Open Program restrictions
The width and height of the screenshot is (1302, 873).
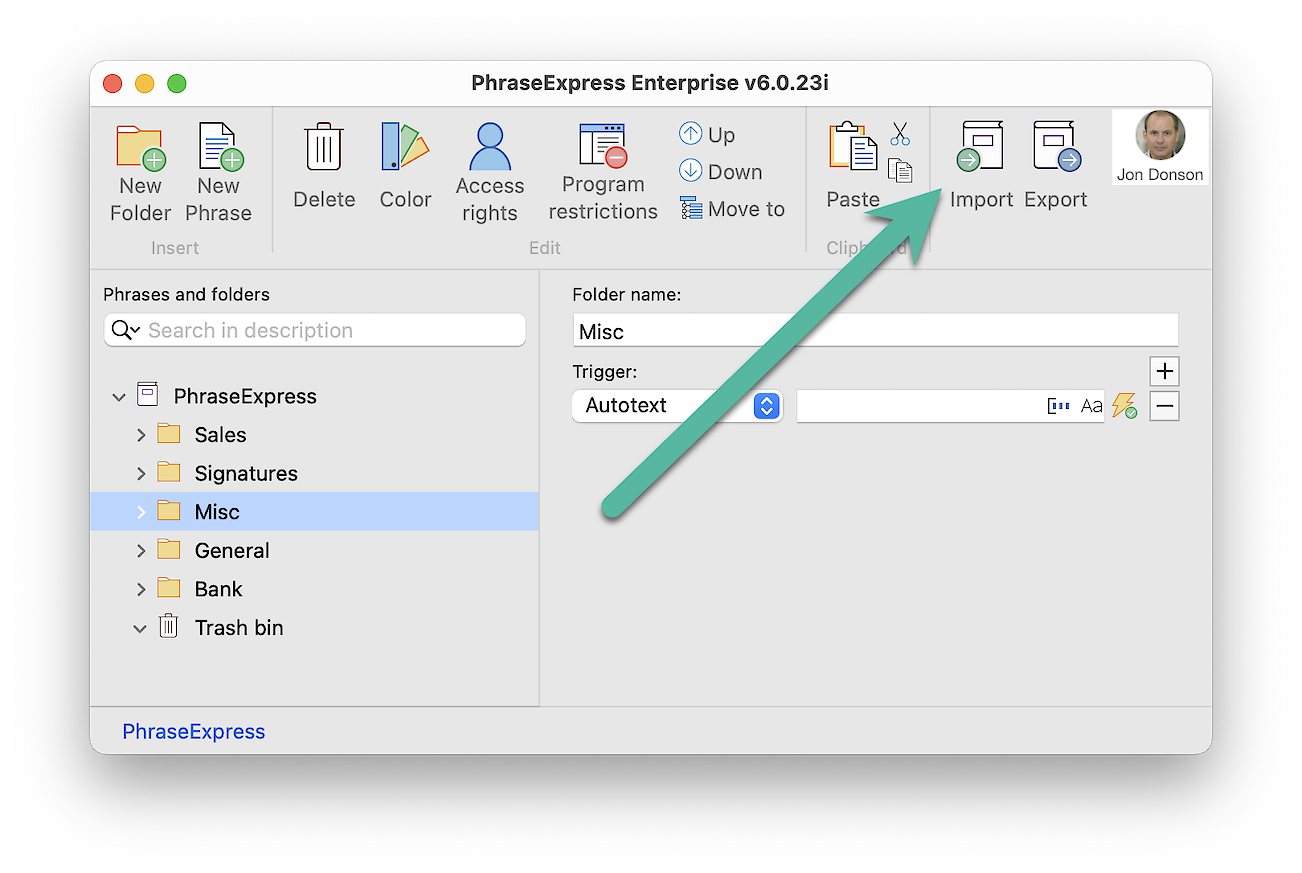click(603, 173)
